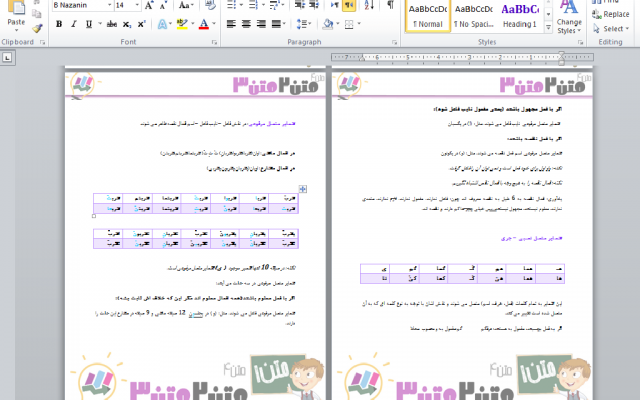The width and height of the screenshot is (640, 400).
Task: Click the Copy icon in Clipboard
Action: click(37, 14)
